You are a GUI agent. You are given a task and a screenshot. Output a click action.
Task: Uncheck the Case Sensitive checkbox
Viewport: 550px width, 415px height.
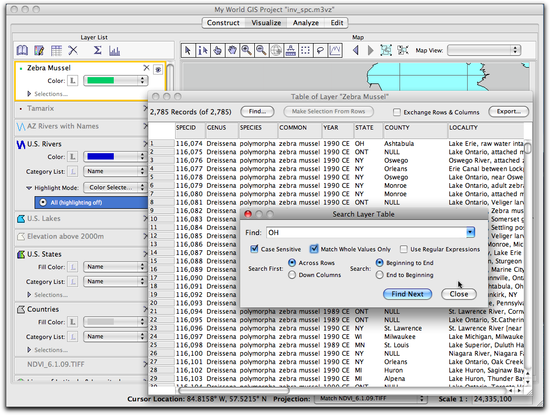click(x=254, y=249)
